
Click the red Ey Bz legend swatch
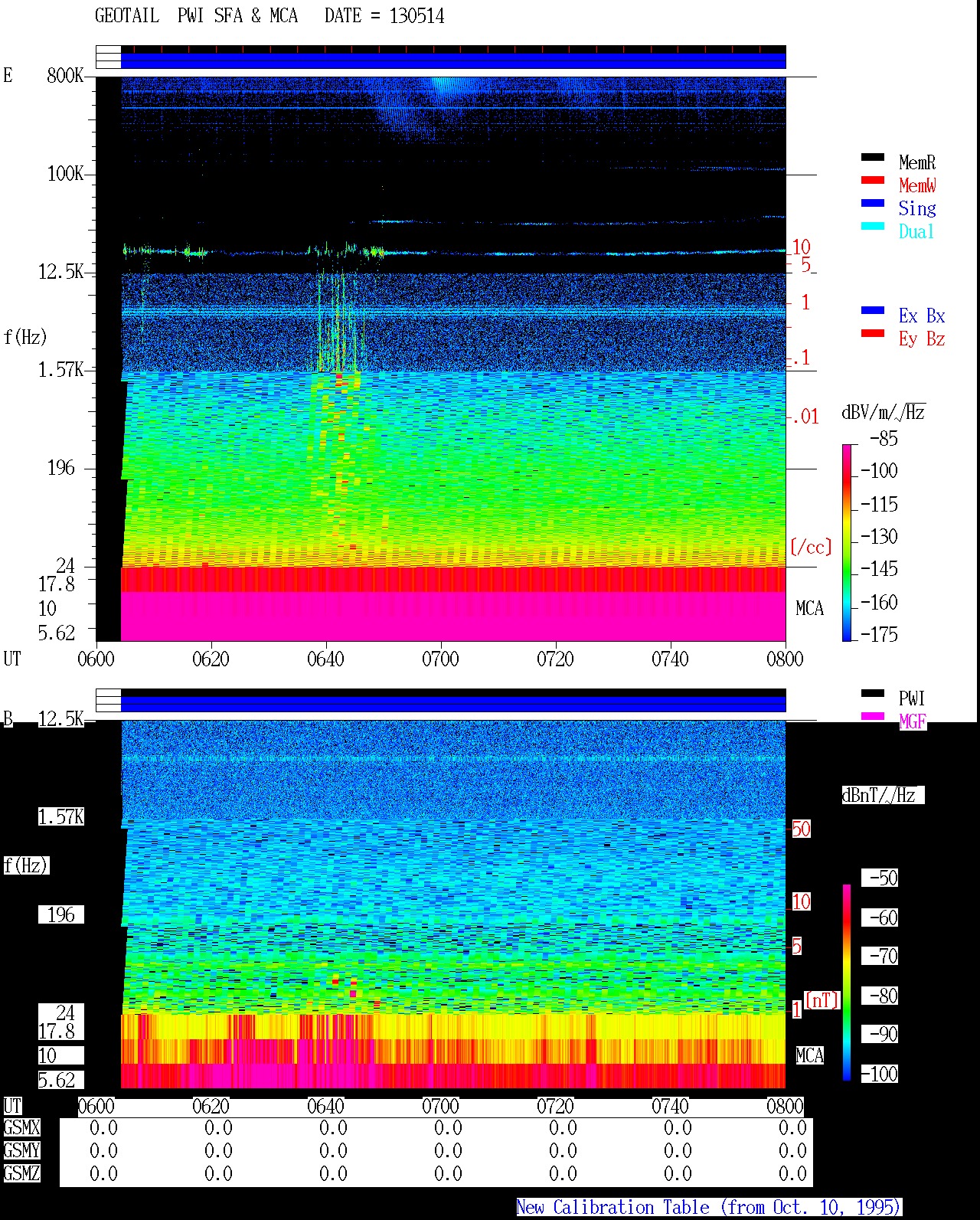click(873, 334)
